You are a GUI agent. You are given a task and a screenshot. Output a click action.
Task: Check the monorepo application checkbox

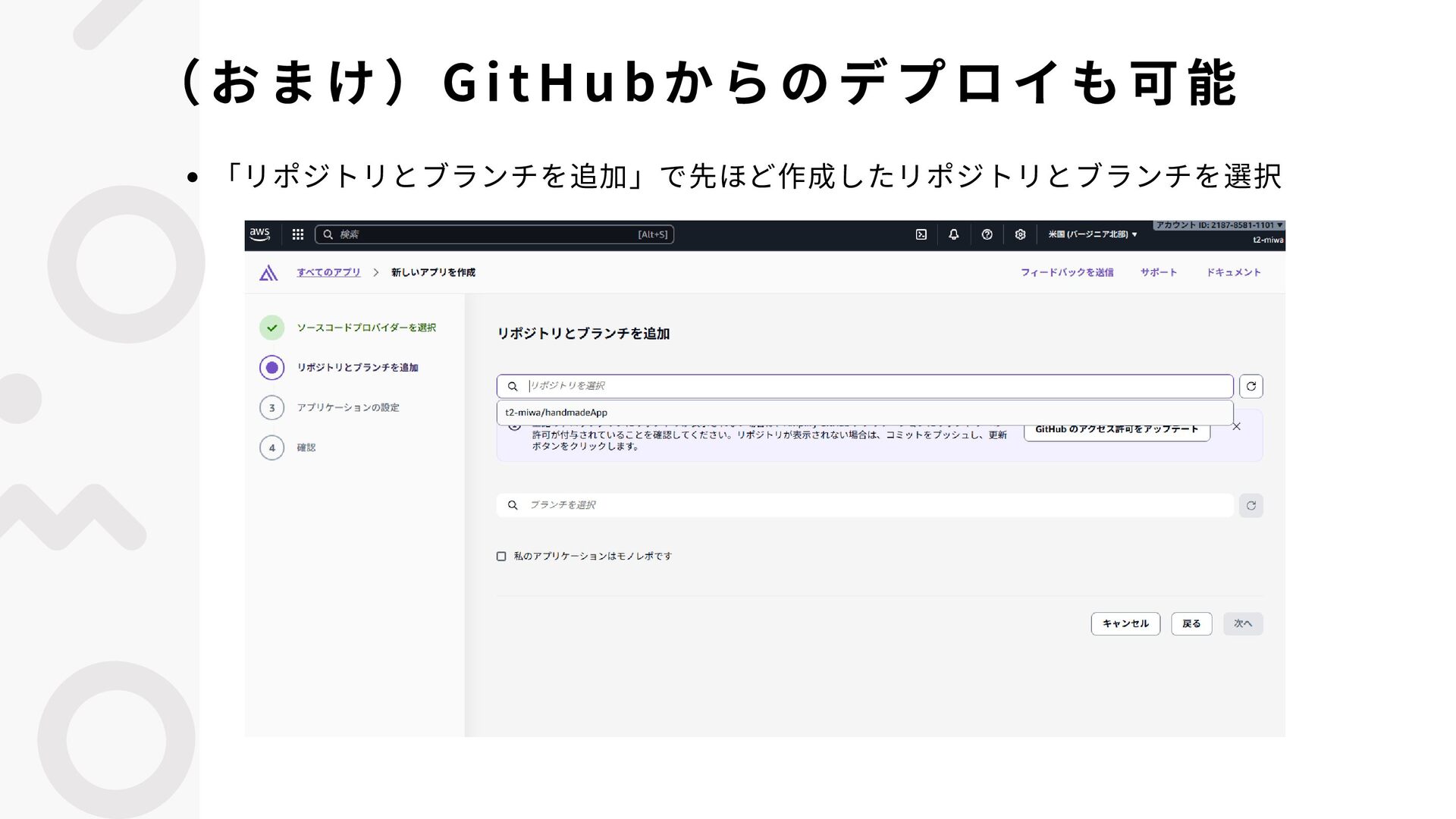[x=501, y=557]
